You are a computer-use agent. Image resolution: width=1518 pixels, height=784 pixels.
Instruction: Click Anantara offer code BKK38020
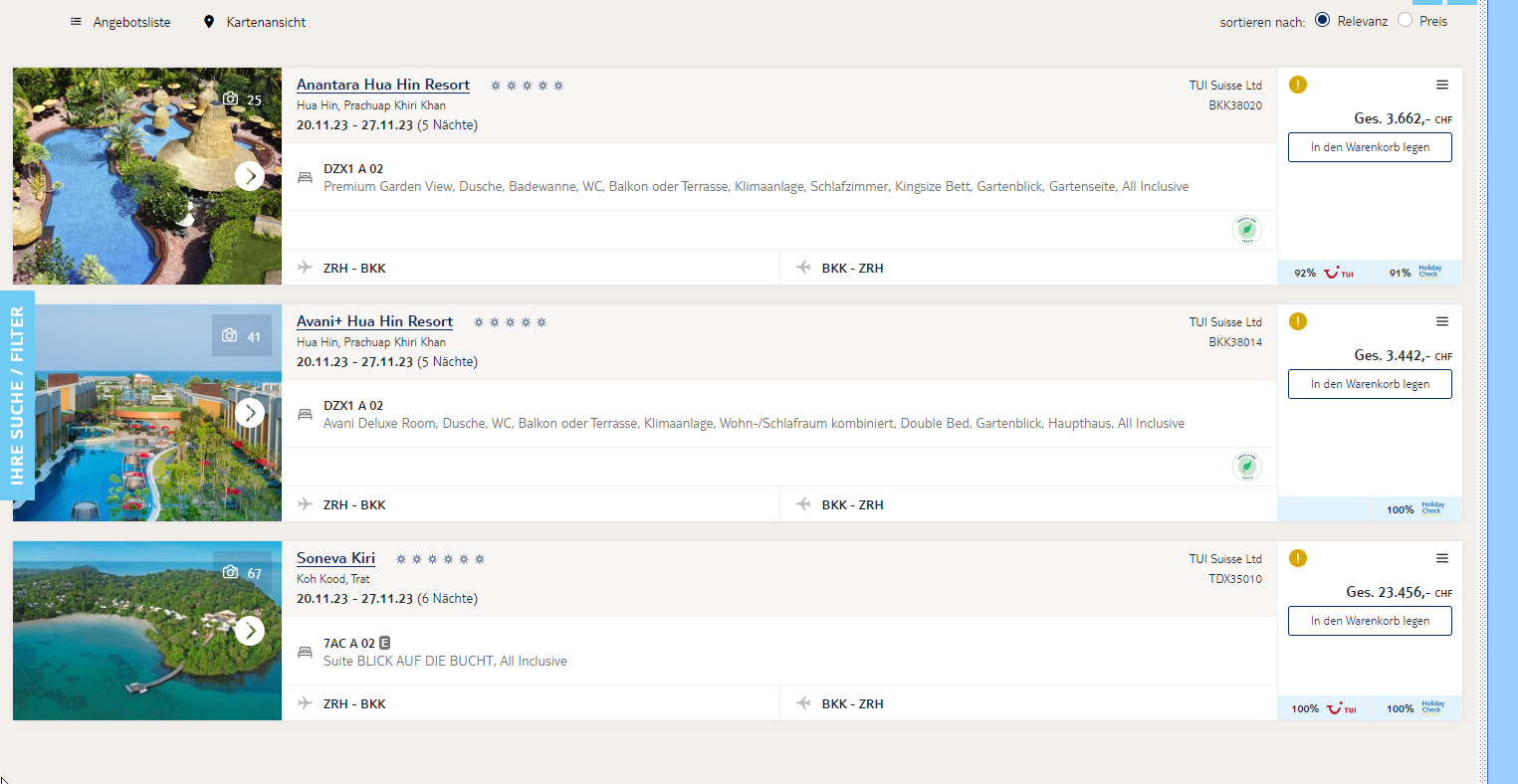click(x=1235, y=105)
